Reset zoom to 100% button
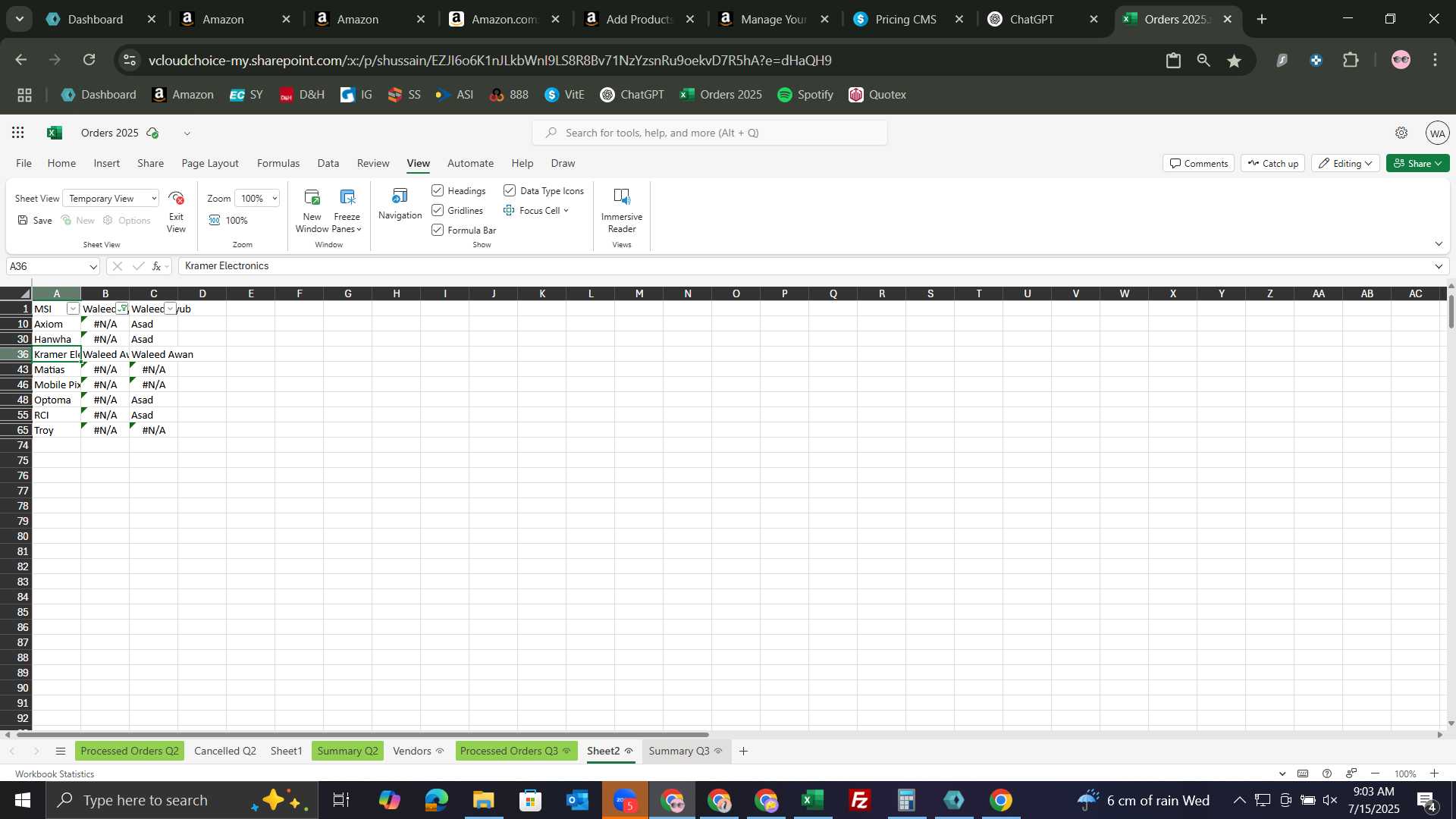This screenshot has width=1456, height=819. [229, 221]
